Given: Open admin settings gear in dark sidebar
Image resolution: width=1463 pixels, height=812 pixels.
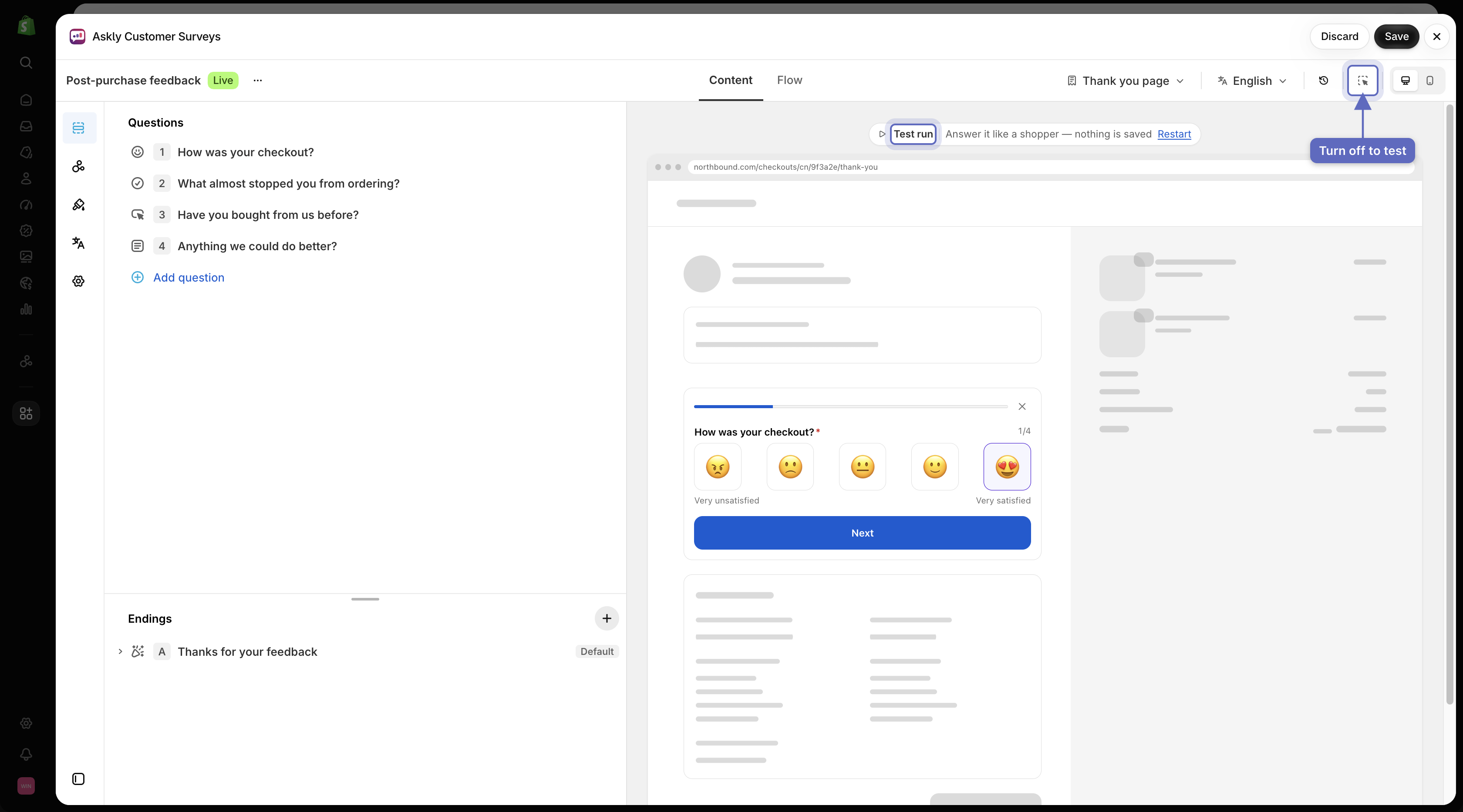Looking at the screenshot, I should [x=26, y=723].
